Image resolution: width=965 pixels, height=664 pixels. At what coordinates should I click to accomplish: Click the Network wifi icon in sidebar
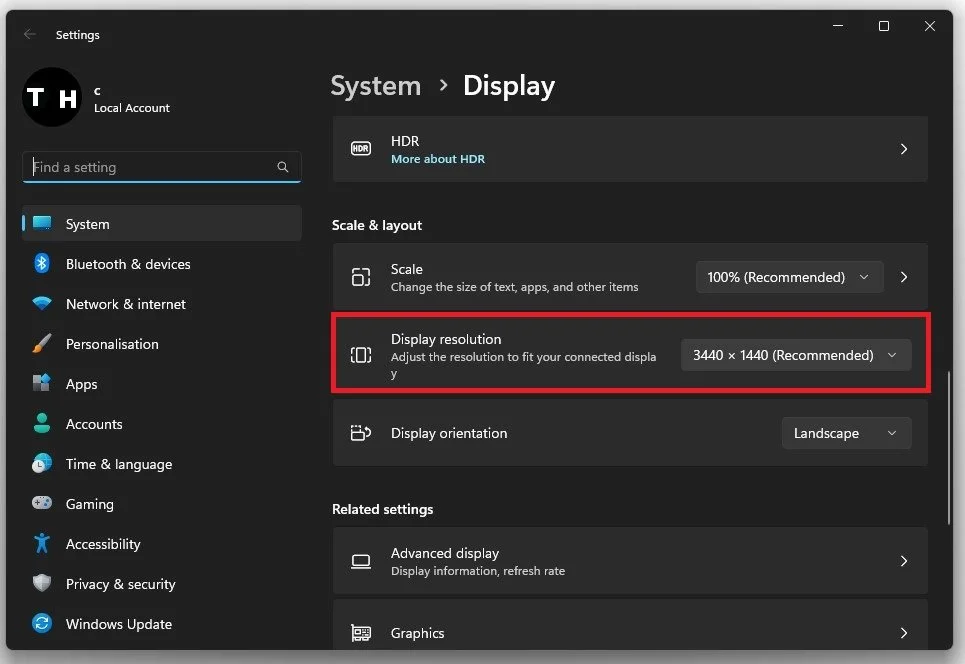pyautogui.click(x=42, y=303)
